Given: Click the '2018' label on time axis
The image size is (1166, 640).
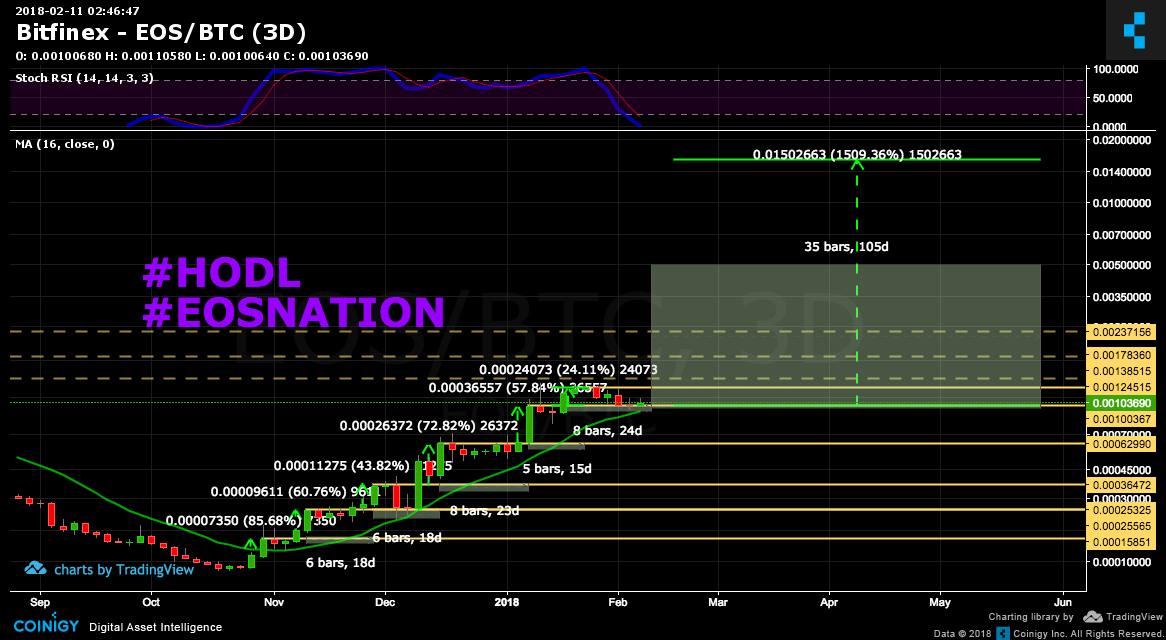Looking at the screenshot, I should coord(508,601).
